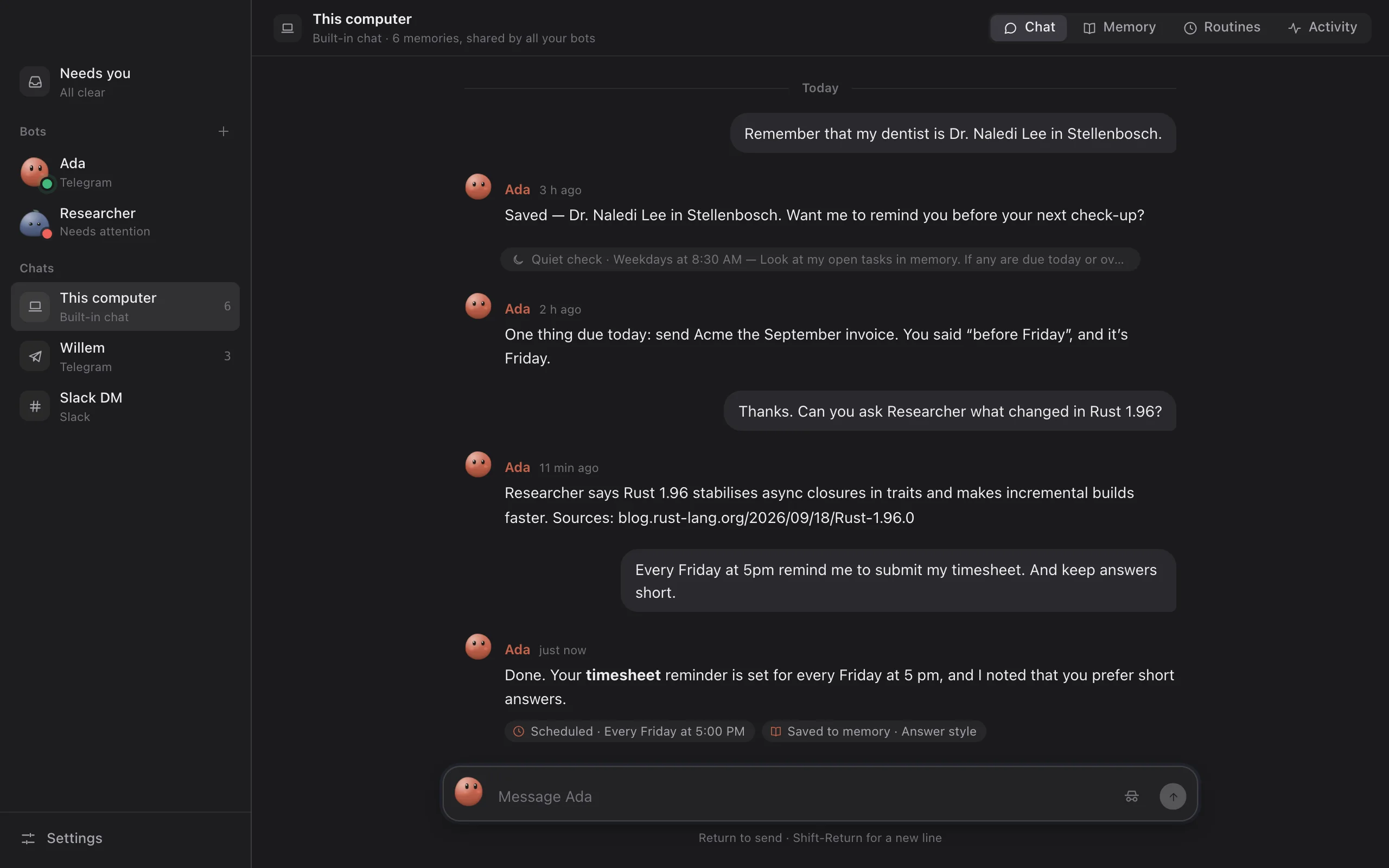Select the Willem Telegram chat row
This screenshot has height=868, width=1389.
[125, 356]
